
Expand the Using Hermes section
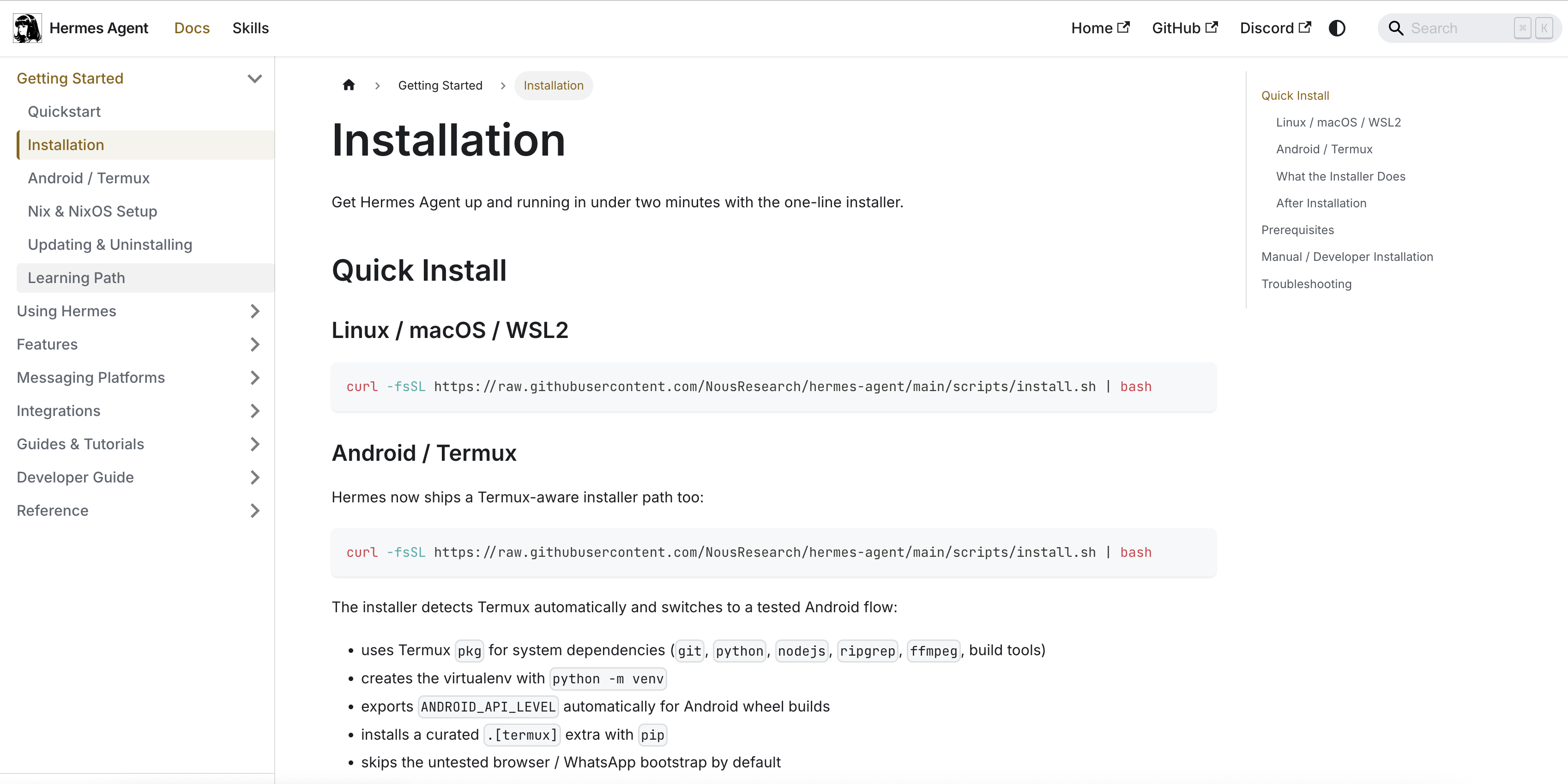(x=254, y=311)
